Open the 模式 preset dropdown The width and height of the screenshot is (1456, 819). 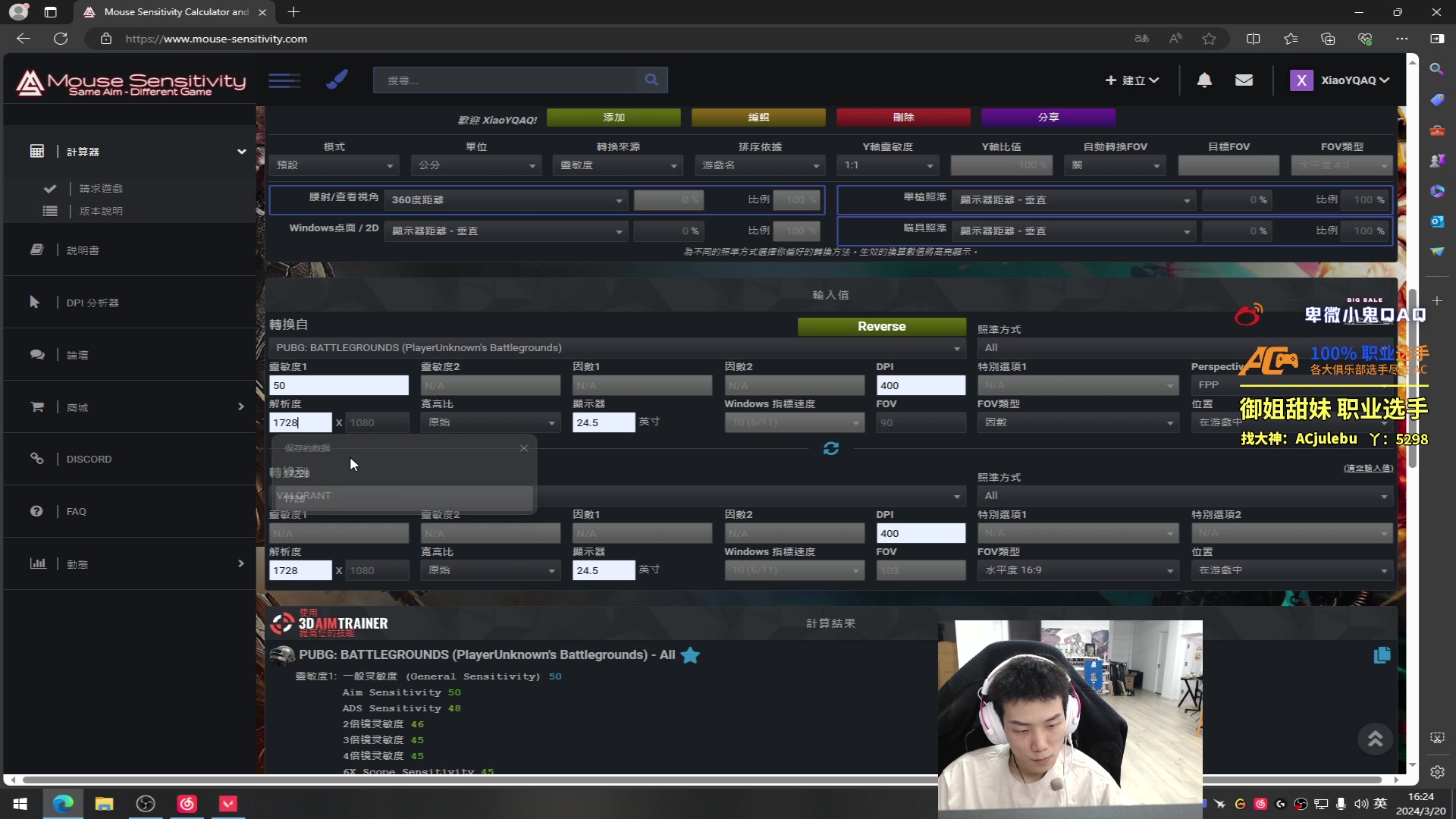[x=334, y=165]
